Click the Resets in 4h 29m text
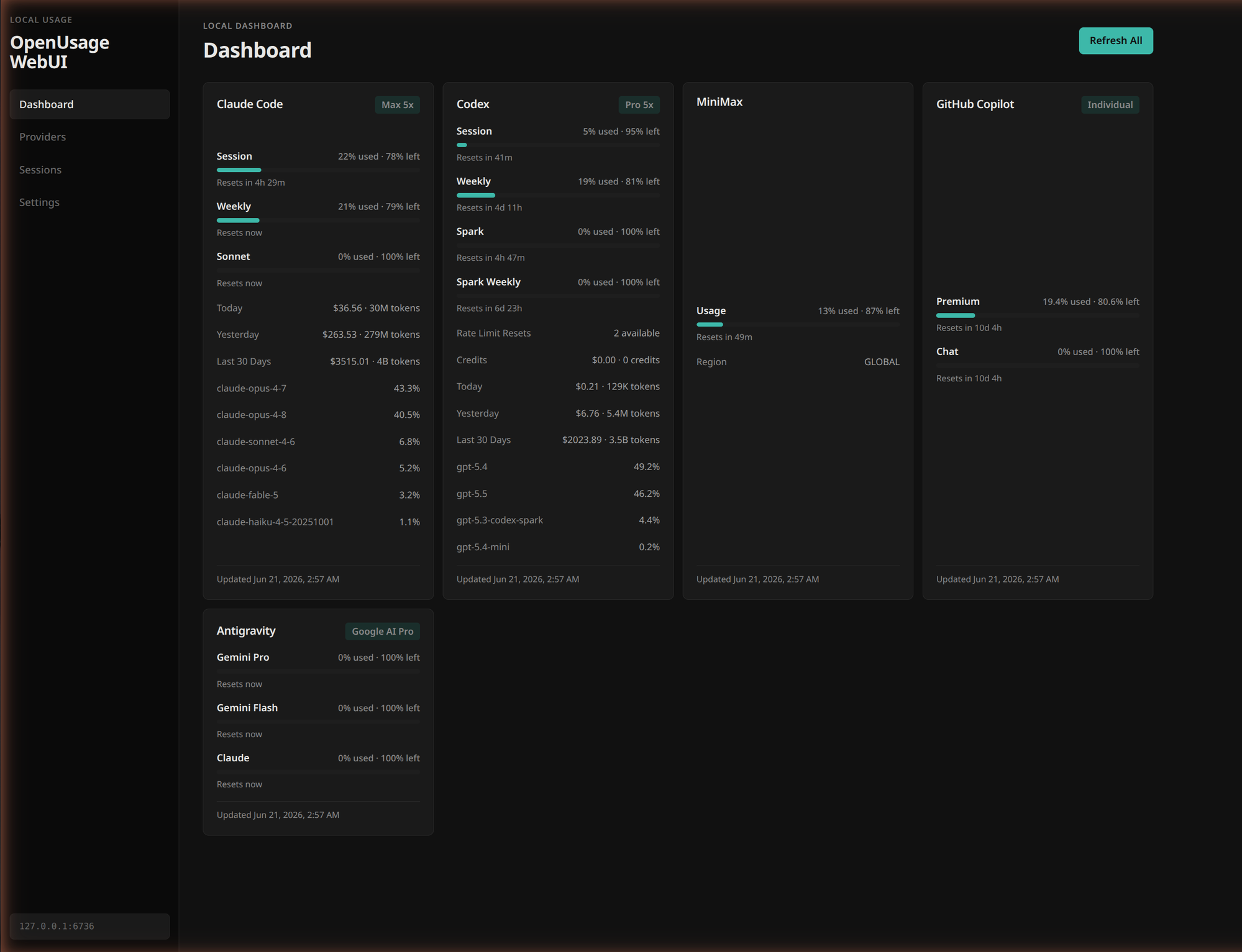The width and height of the screenshot is (1242, 952). pos(251,183)
